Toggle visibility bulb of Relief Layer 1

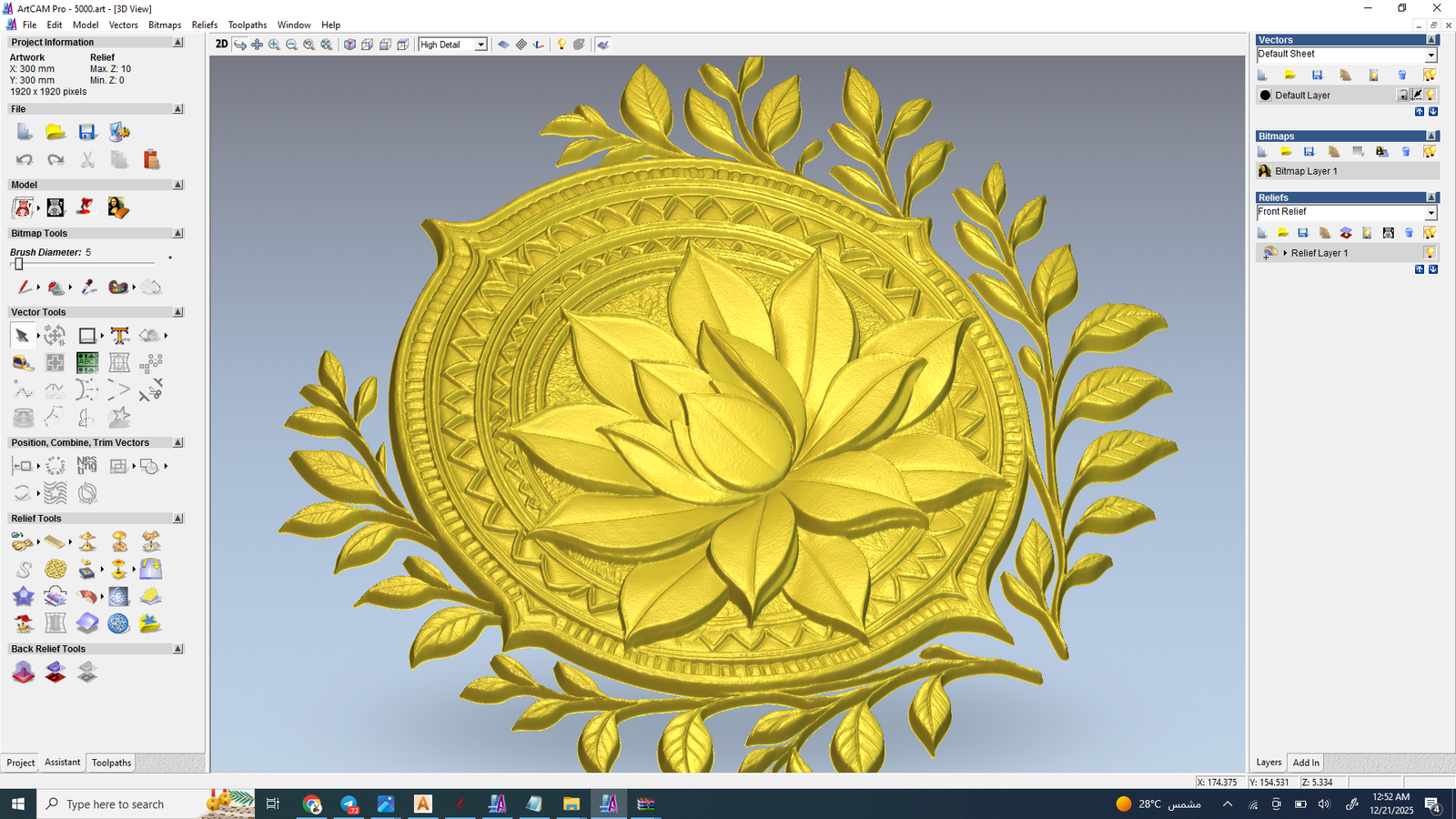pyautogui.click(x=1430, y=253)
